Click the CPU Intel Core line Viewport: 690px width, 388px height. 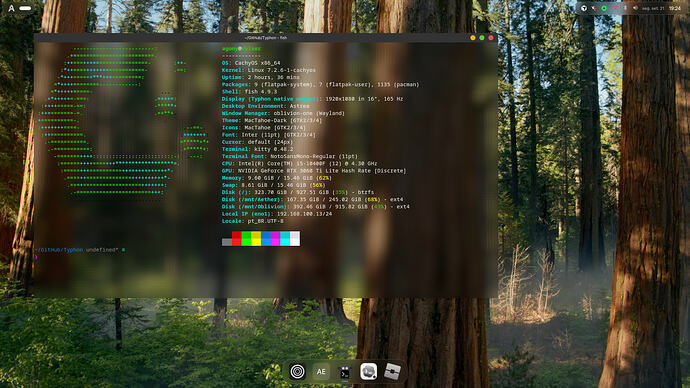point(299,163)
